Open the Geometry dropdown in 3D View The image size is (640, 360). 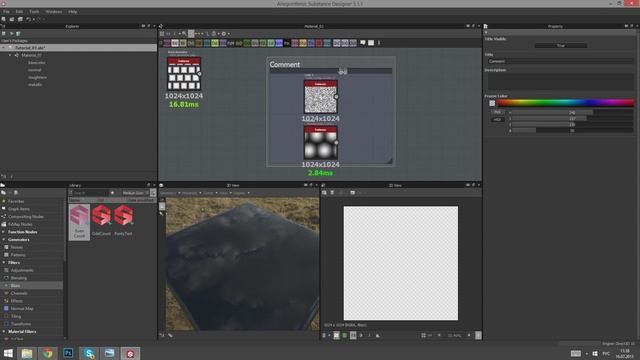click(170, 193)
